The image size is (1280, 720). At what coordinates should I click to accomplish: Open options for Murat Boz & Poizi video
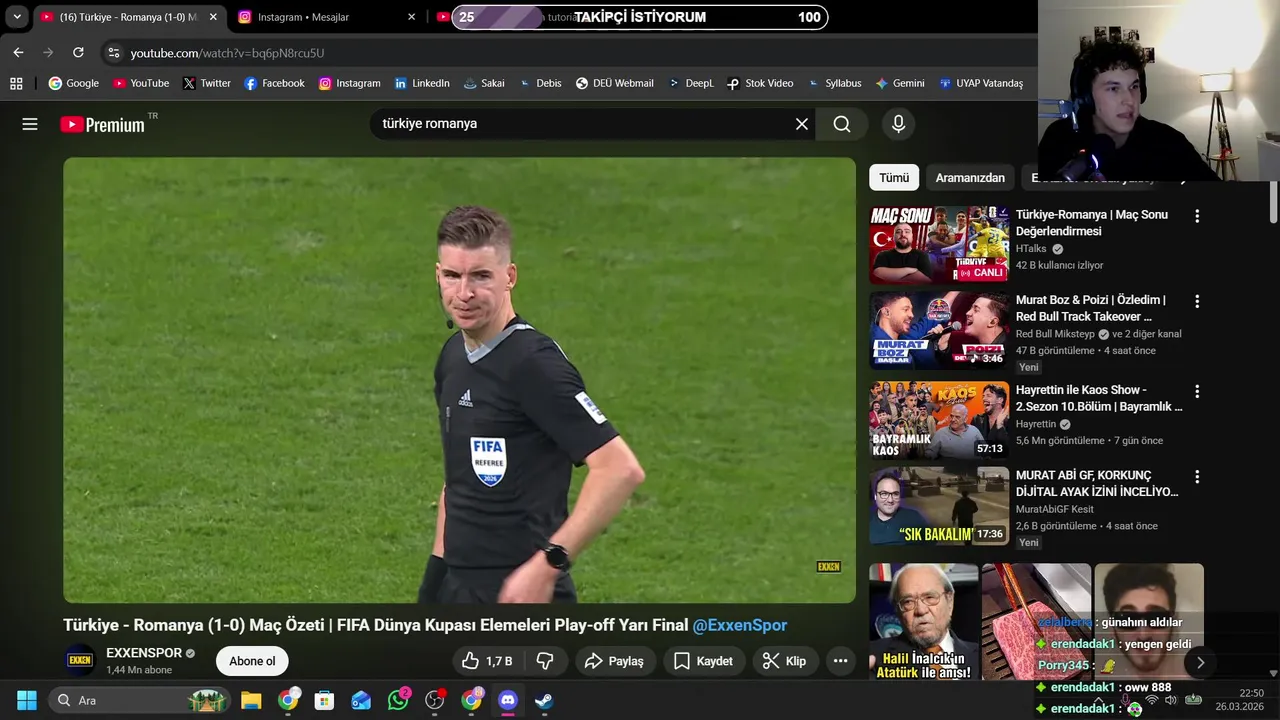(x=1197, y=301)
